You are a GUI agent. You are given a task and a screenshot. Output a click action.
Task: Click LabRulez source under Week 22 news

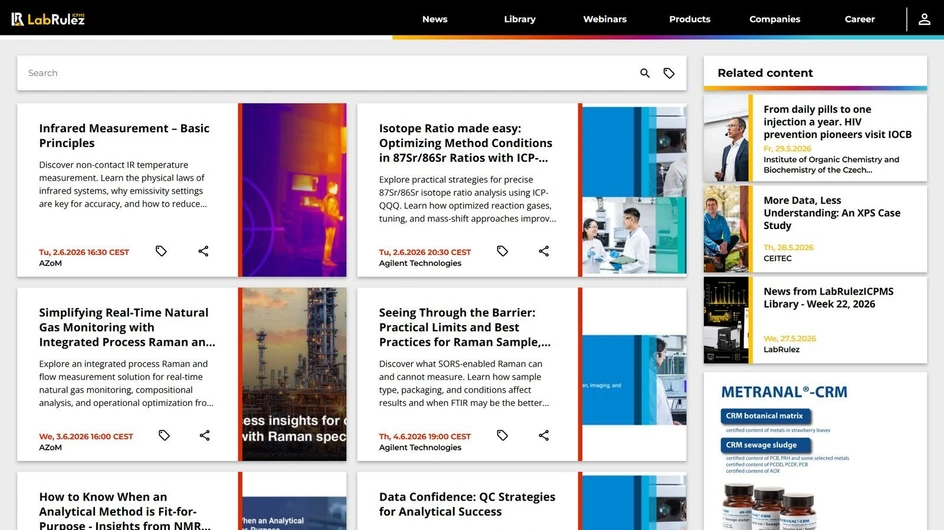click(x=781, y=349)
